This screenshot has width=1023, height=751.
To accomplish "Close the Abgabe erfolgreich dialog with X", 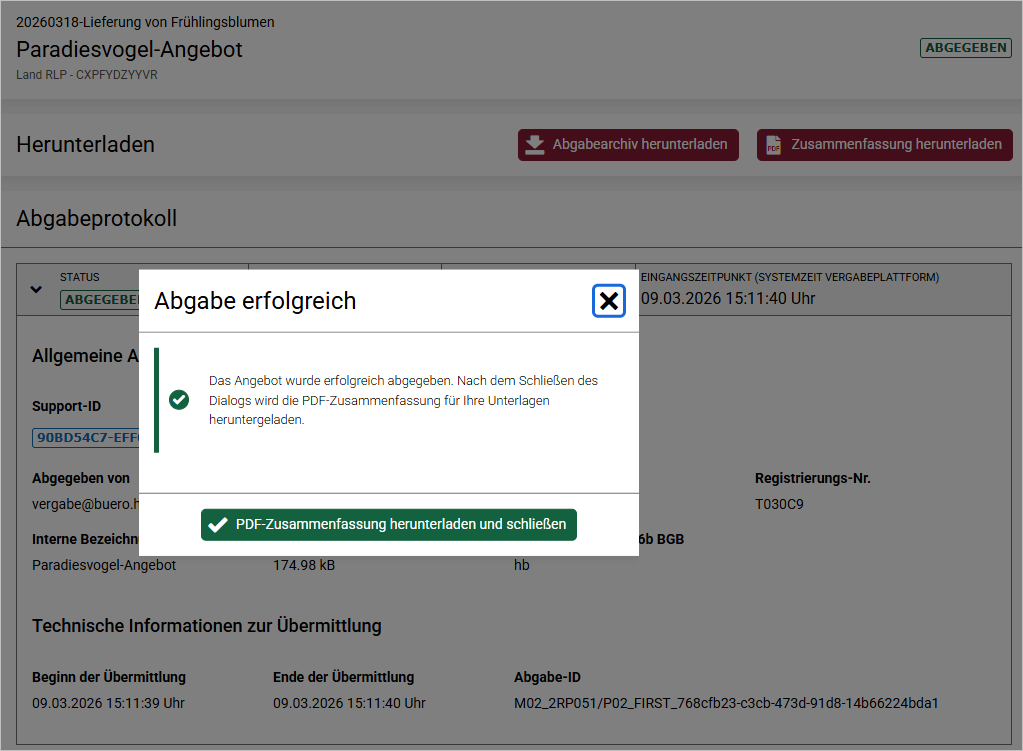I will 608,301.
